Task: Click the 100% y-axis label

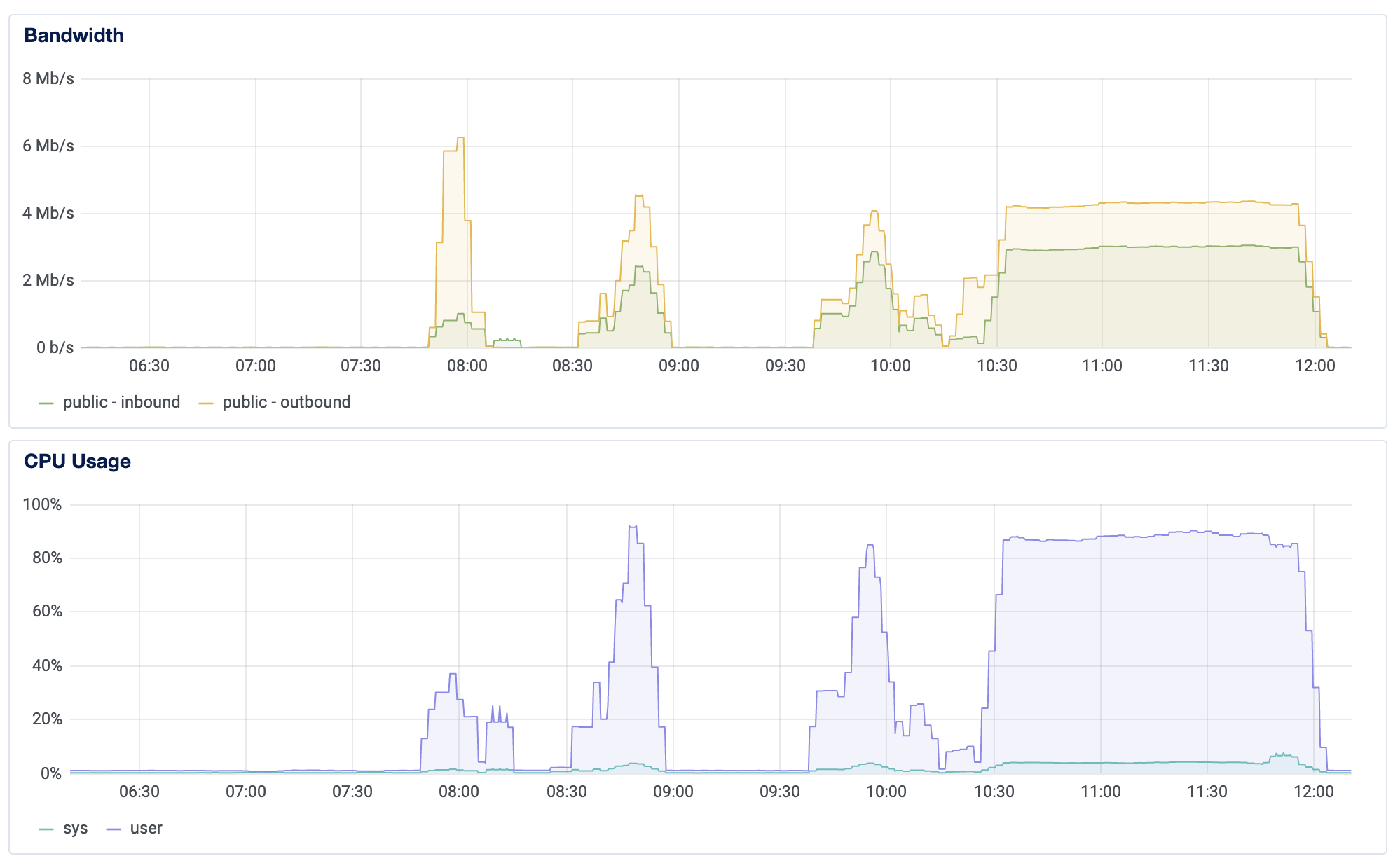Action: pyautogui.click(x=42, y=504)
